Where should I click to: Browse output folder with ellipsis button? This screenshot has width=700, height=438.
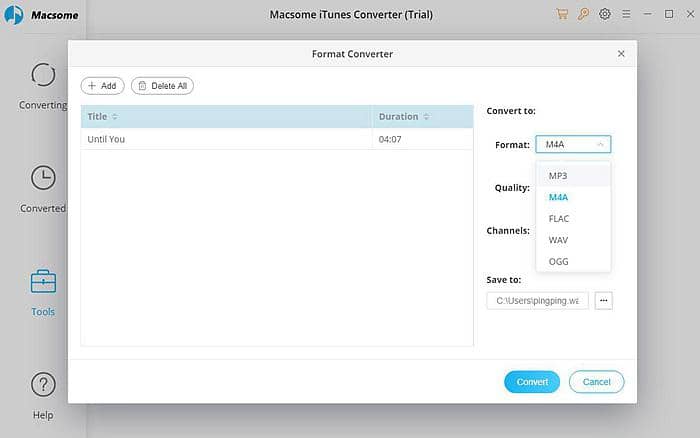(x=604, y=300)
